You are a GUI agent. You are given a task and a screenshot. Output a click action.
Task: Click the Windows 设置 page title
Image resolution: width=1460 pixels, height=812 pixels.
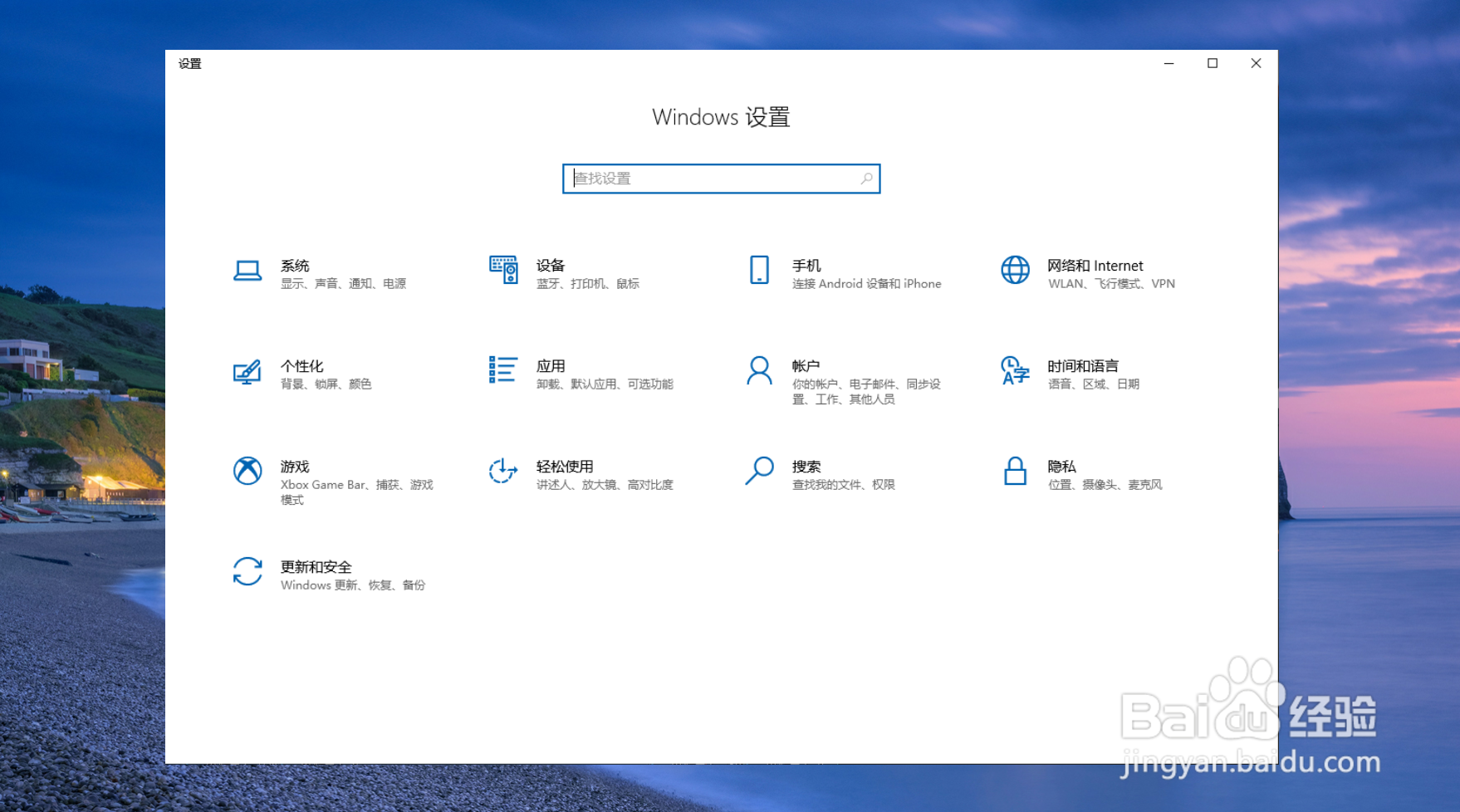(722, 117)
